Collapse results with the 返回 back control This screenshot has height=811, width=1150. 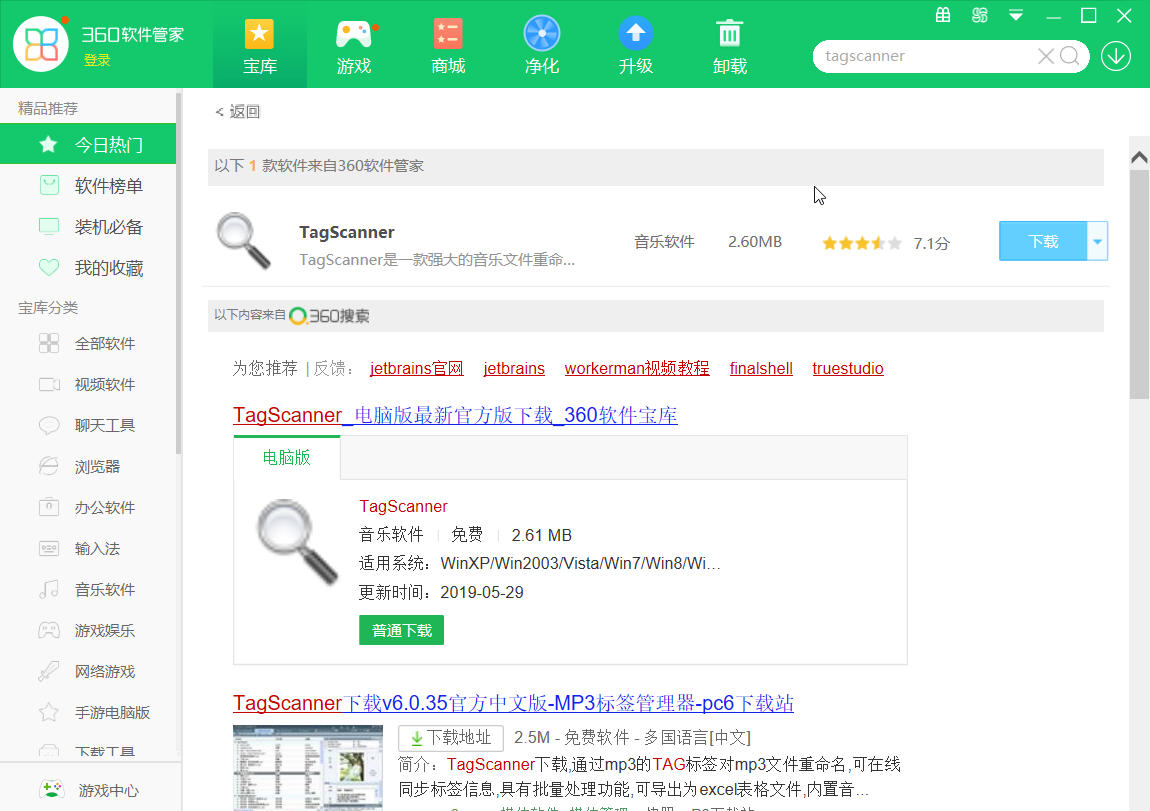coord(237,112)
